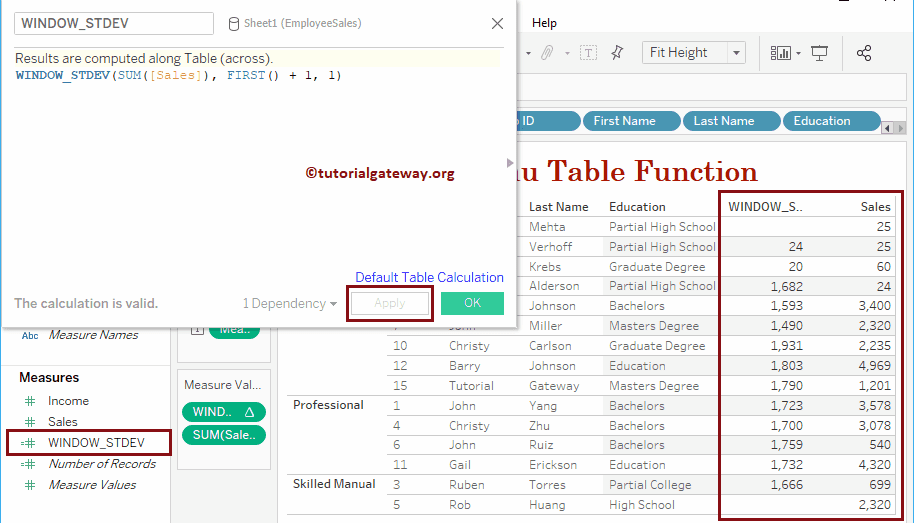
Task: Click the Abc icon beside Measure Names
Action: [30, 335]
